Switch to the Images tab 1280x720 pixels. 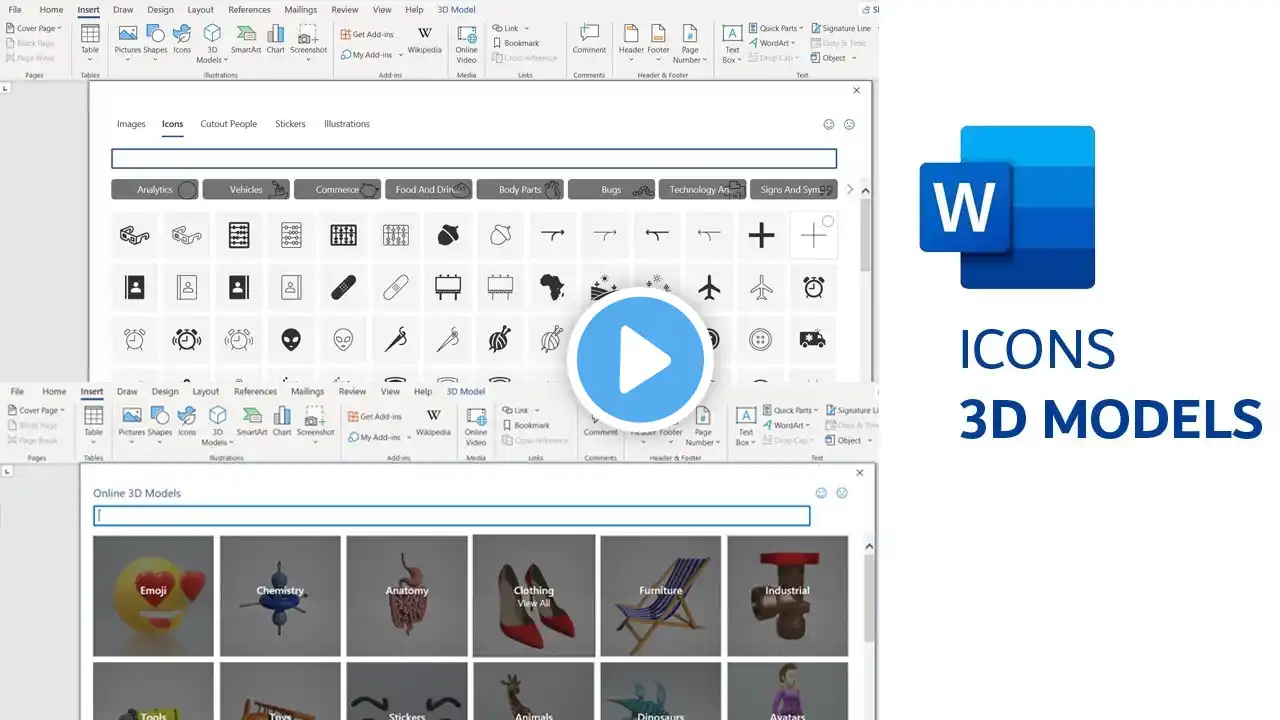pyautogui.click(x=131, y=124)
